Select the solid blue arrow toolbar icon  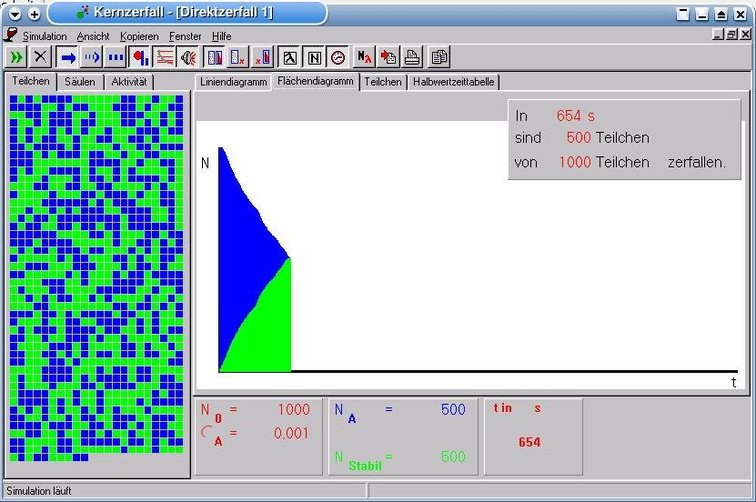coord(68,57)
